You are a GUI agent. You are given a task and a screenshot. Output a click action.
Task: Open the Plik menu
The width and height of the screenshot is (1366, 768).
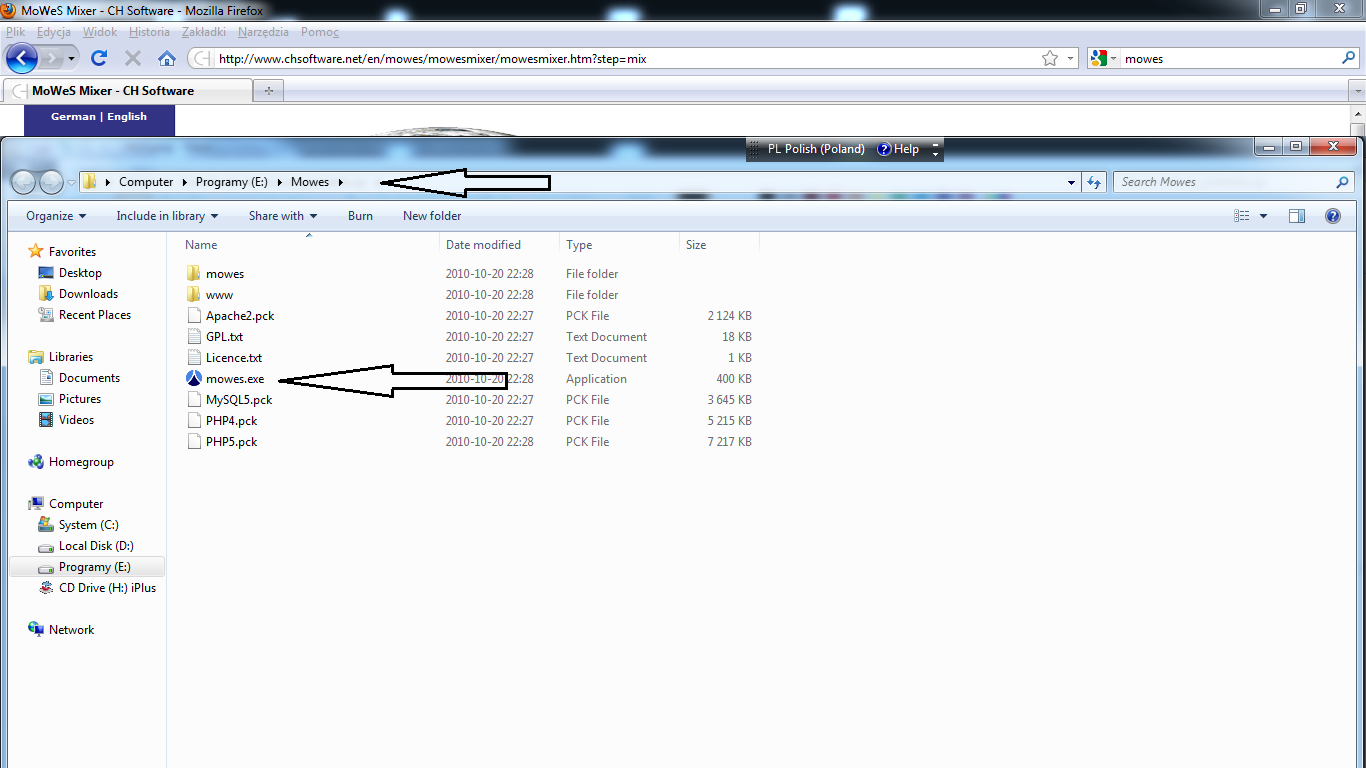point(15,32)
